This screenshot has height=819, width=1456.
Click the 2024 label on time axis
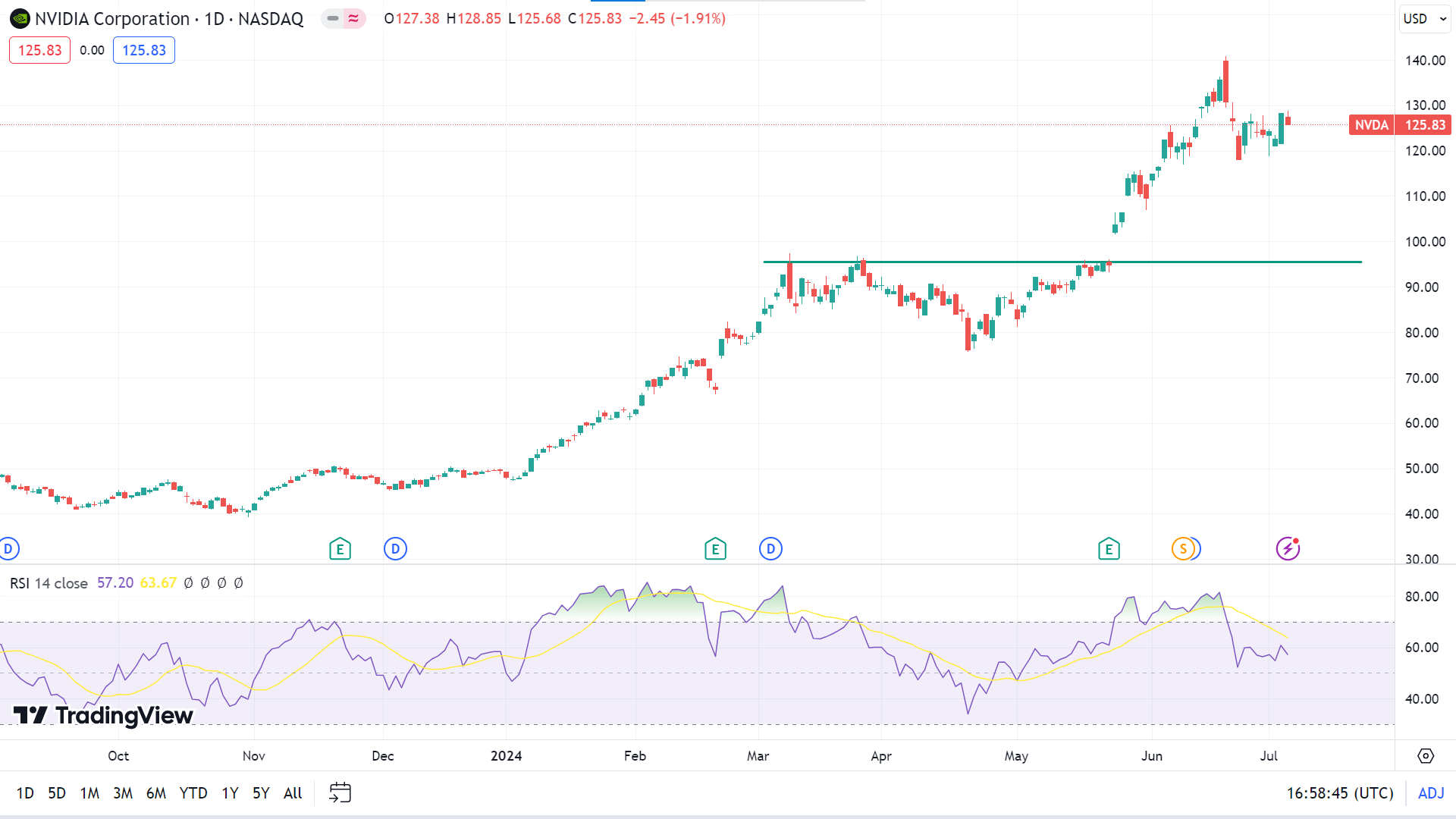pyautogui.click(x=506, y=756)
